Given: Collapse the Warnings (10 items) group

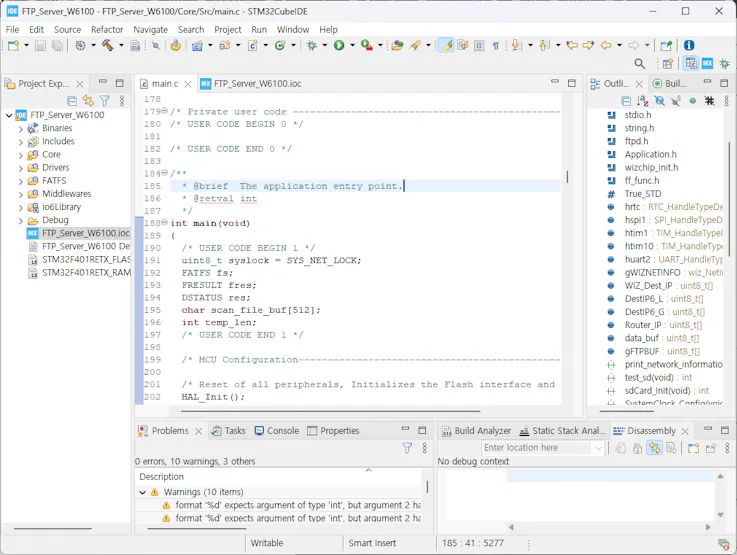Looking at the screenshot, I should click(142, 492).
